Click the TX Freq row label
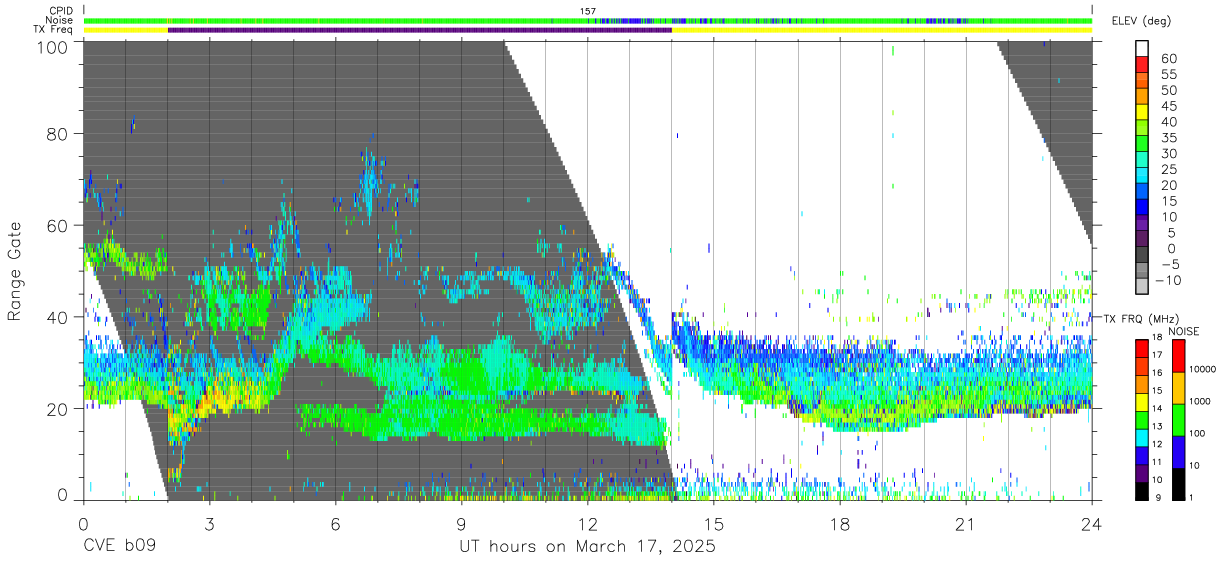Viewport: 1228px width, 567px height. pyautogui.click(x=54, y=29)
